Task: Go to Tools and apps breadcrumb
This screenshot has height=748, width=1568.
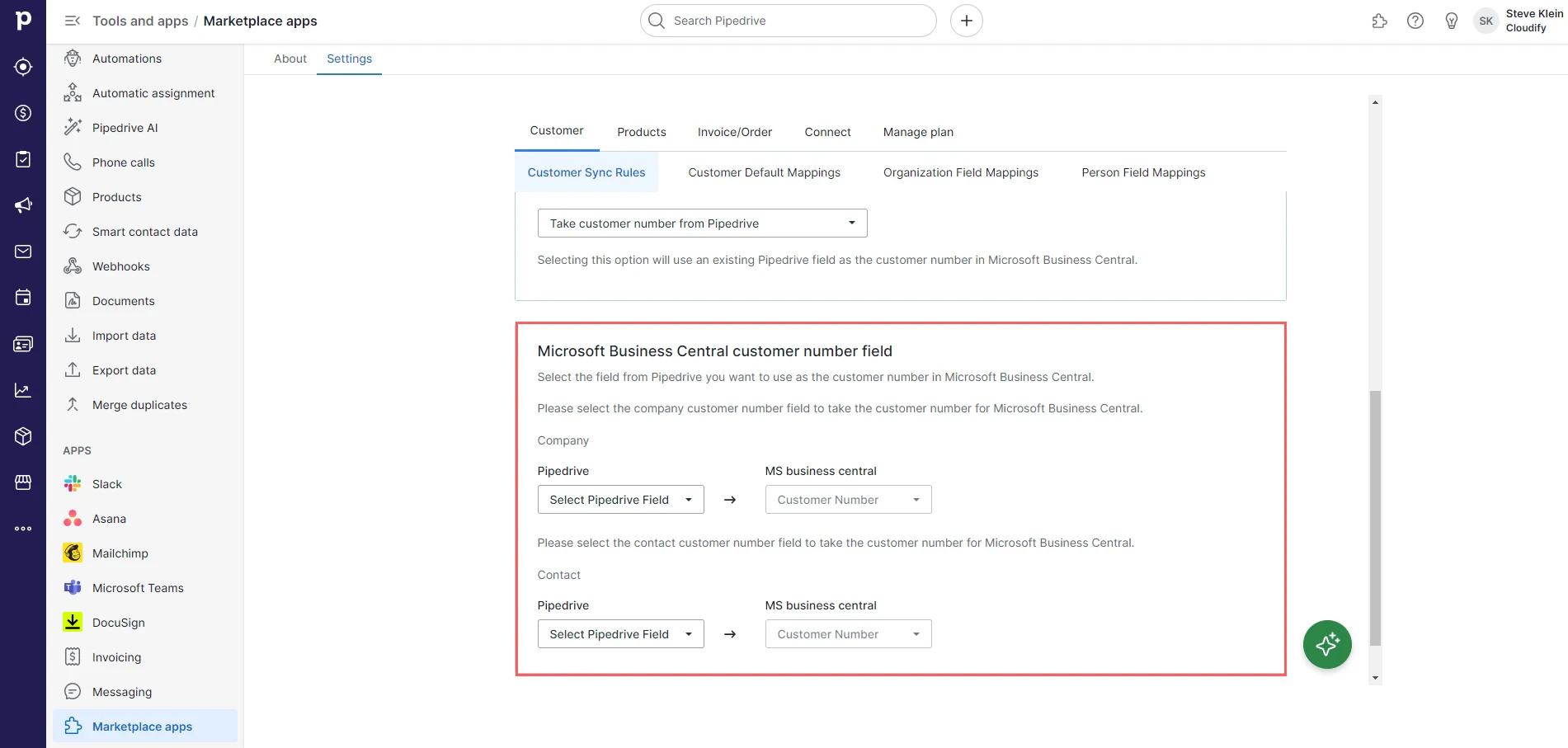Action: pos(140,21)
